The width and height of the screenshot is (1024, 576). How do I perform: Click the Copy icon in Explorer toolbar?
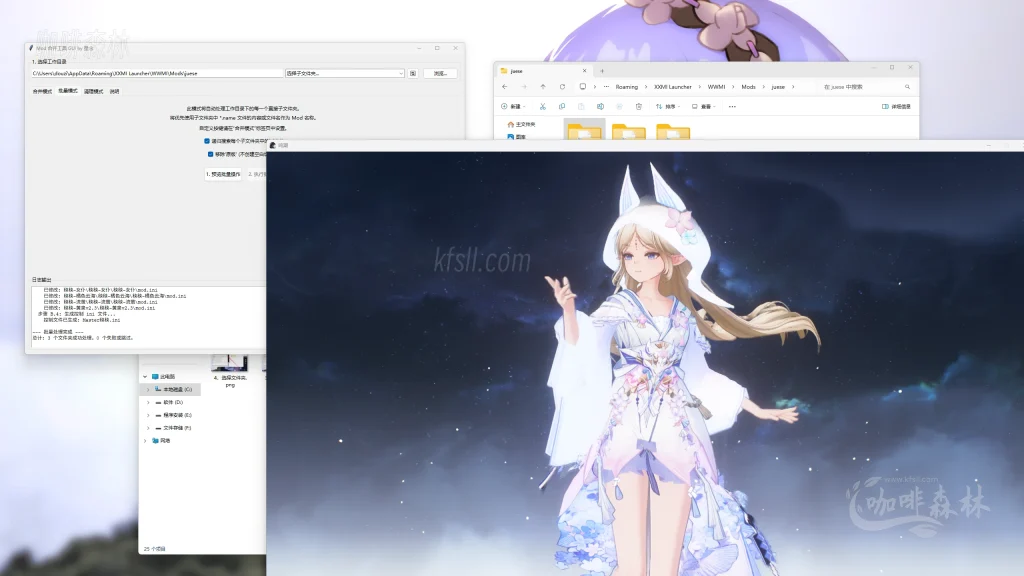pos(563,106)
